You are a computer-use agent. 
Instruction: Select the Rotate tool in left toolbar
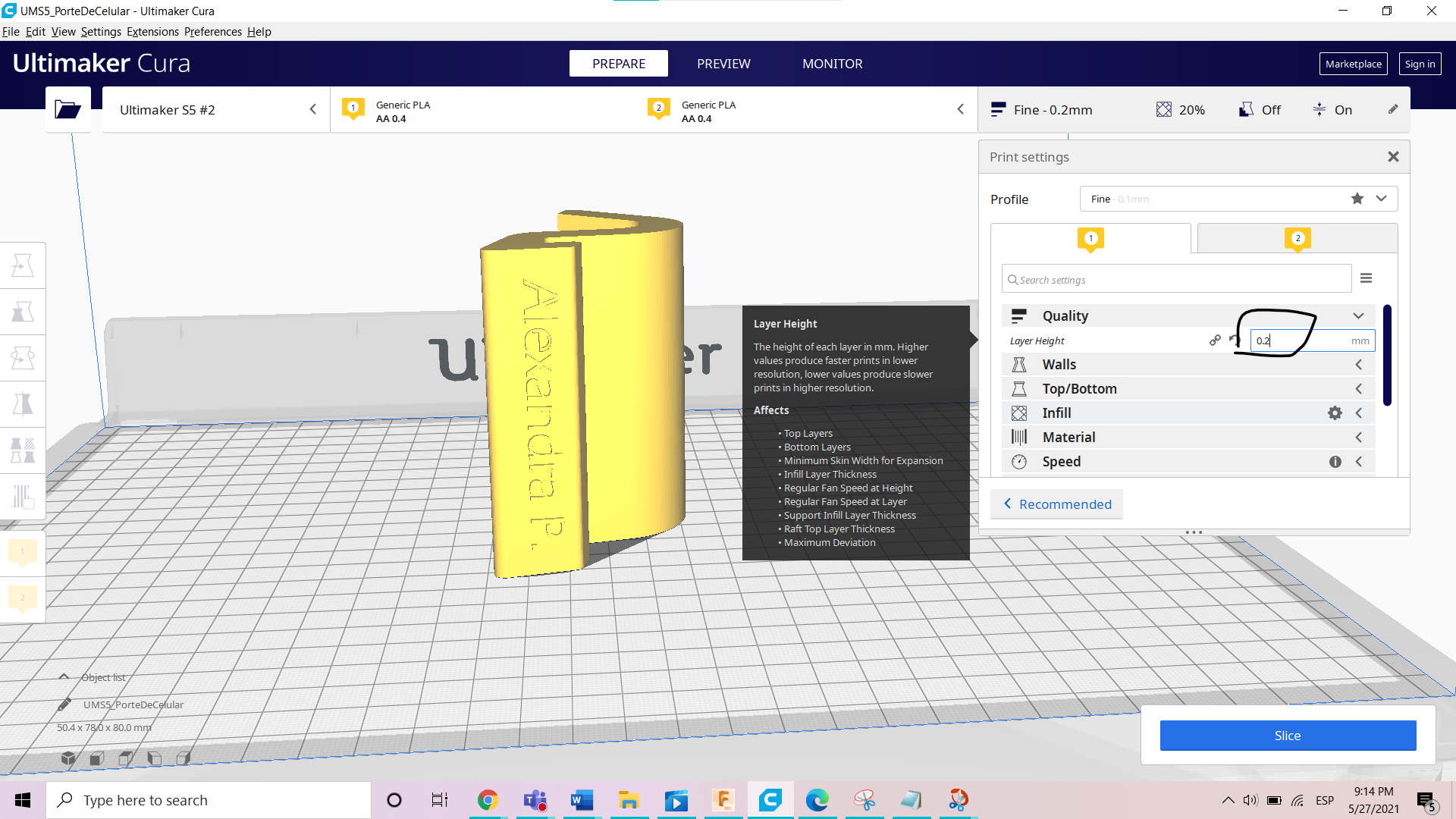coord(23,358)
